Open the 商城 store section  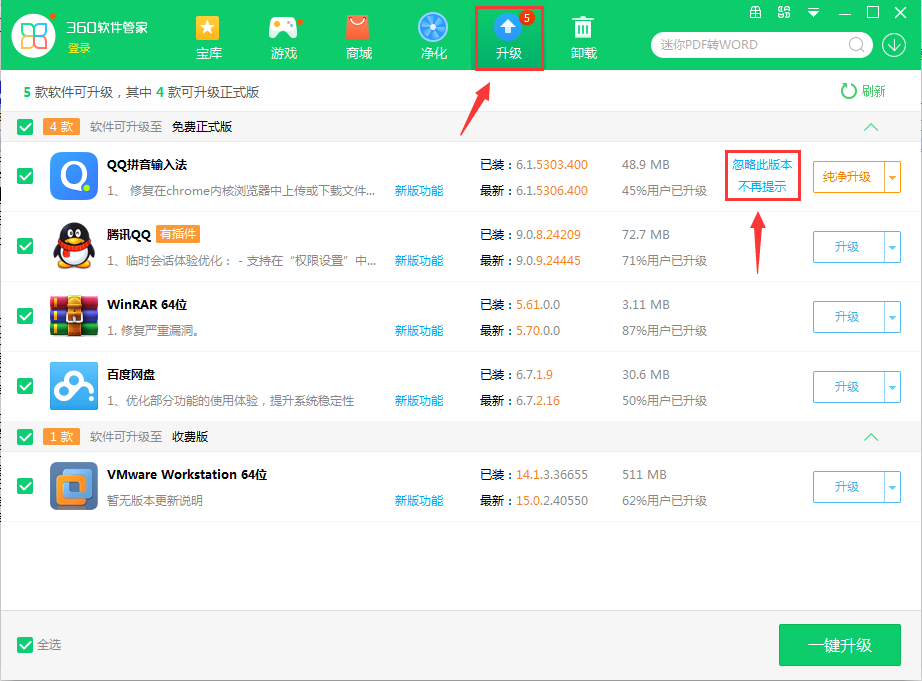pyautogui.click(x=359, y=38)
